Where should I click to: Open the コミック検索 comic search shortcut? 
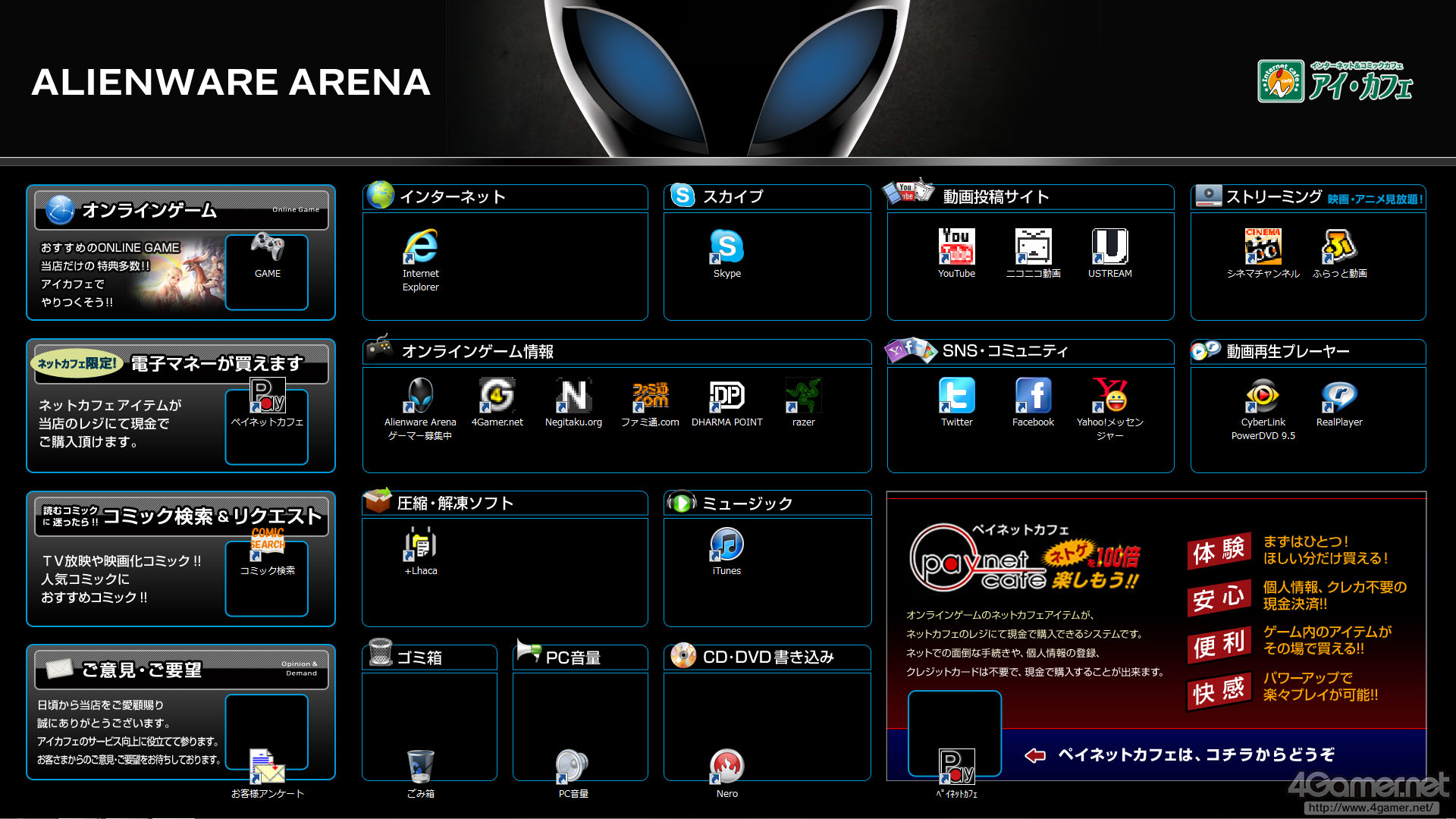267,544
